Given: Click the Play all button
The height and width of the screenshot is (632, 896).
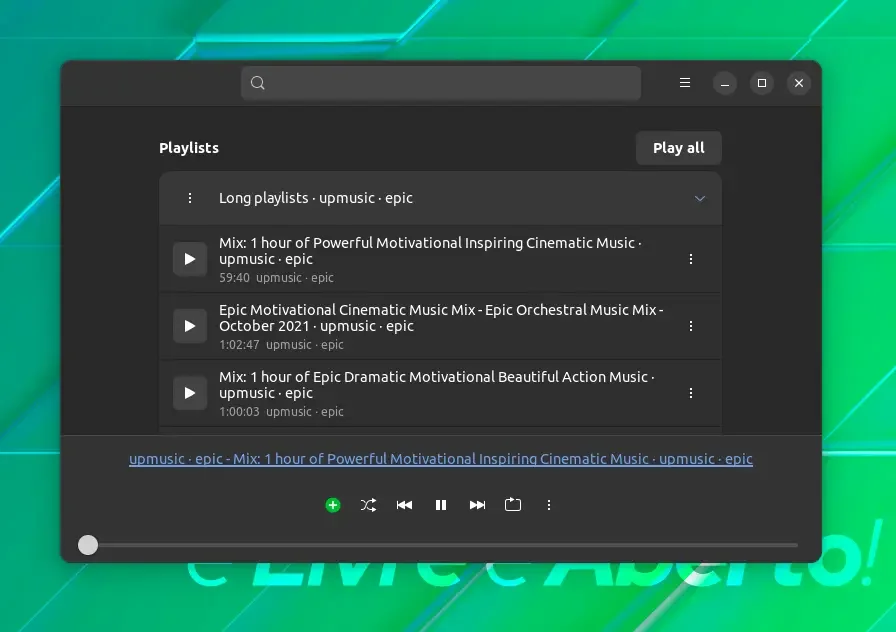Looking at the screenshot, I should [679, 148].
